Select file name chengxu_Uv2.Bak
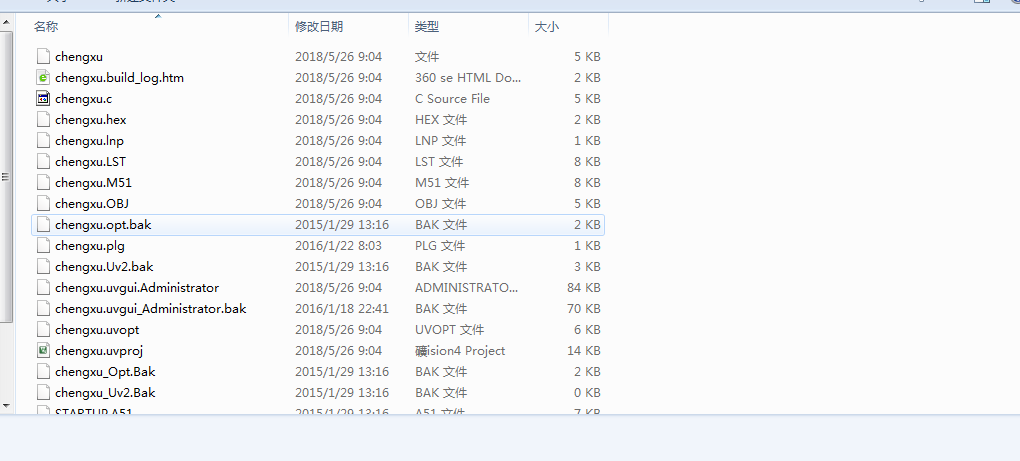Screen dimensions: 1020x461 105,393
